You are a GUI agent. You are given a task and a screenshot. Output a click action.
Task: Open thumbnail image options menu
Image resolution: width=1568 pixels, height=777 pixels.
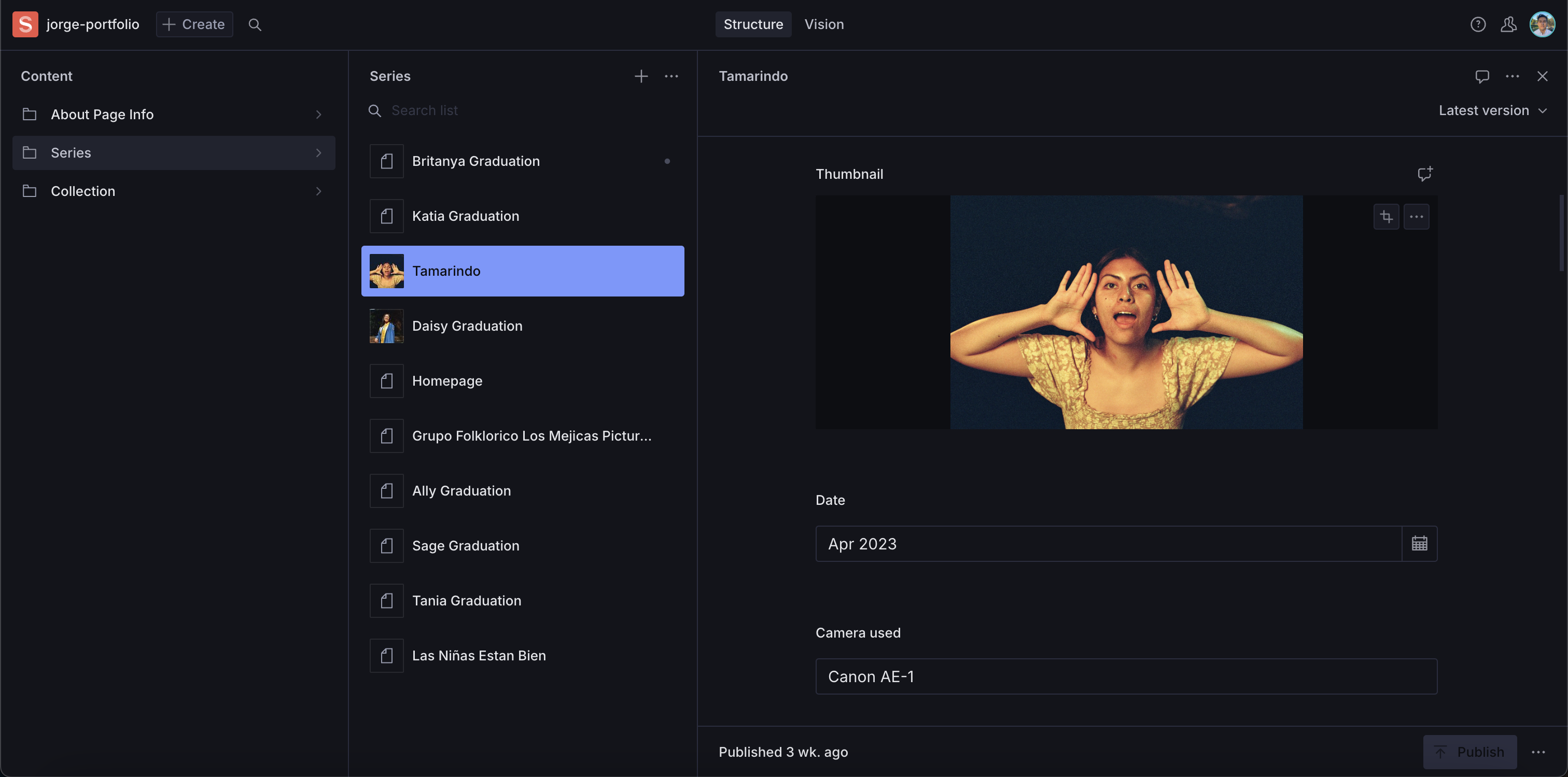click(x=1417, y=217)
